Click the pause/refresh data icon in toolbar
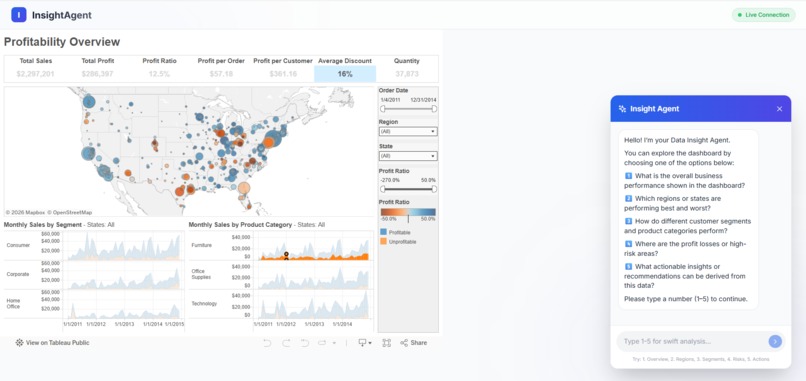The image size is (806, 381). pos(322,343)
